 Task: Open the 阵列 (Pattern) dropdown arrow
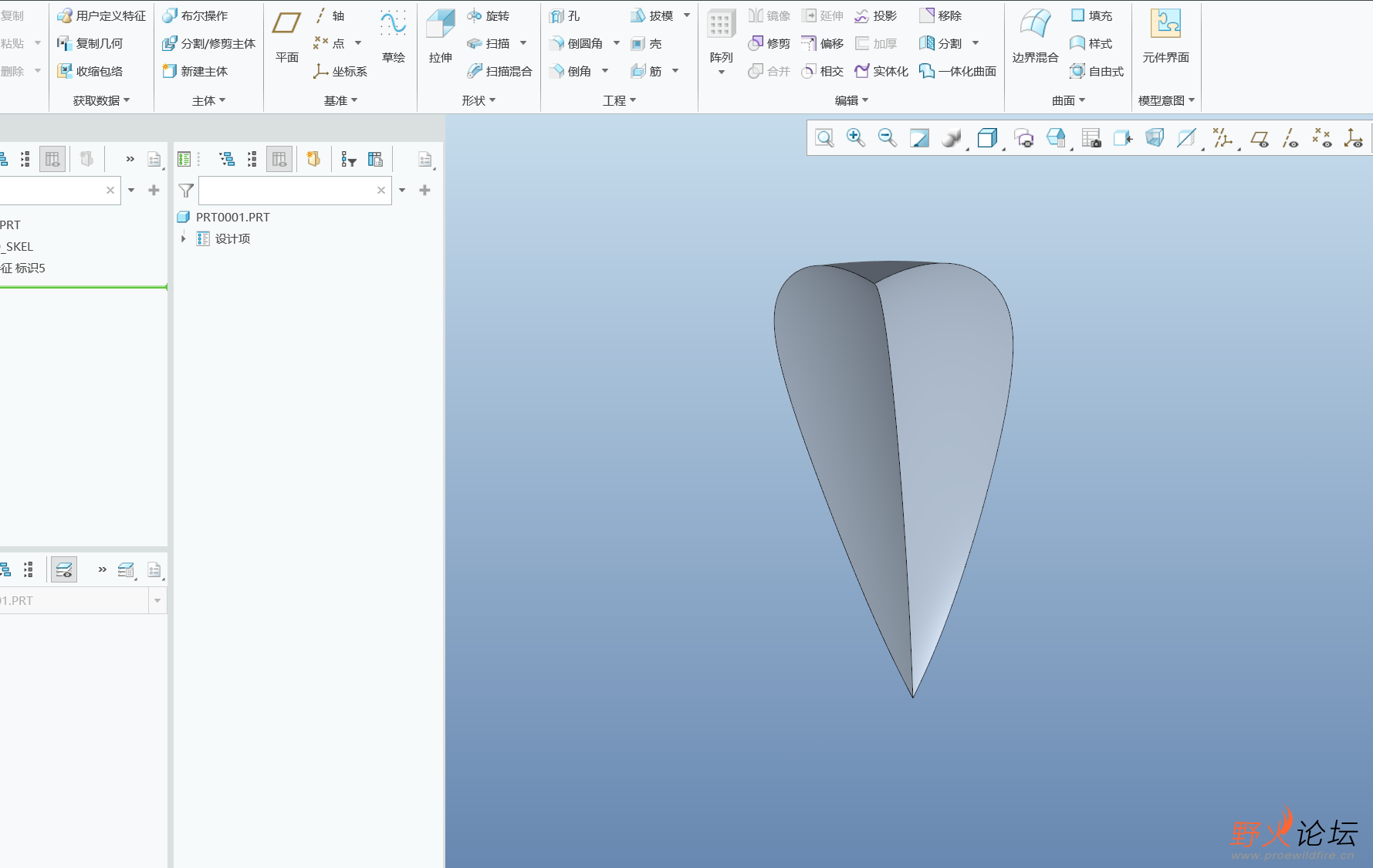722,73
